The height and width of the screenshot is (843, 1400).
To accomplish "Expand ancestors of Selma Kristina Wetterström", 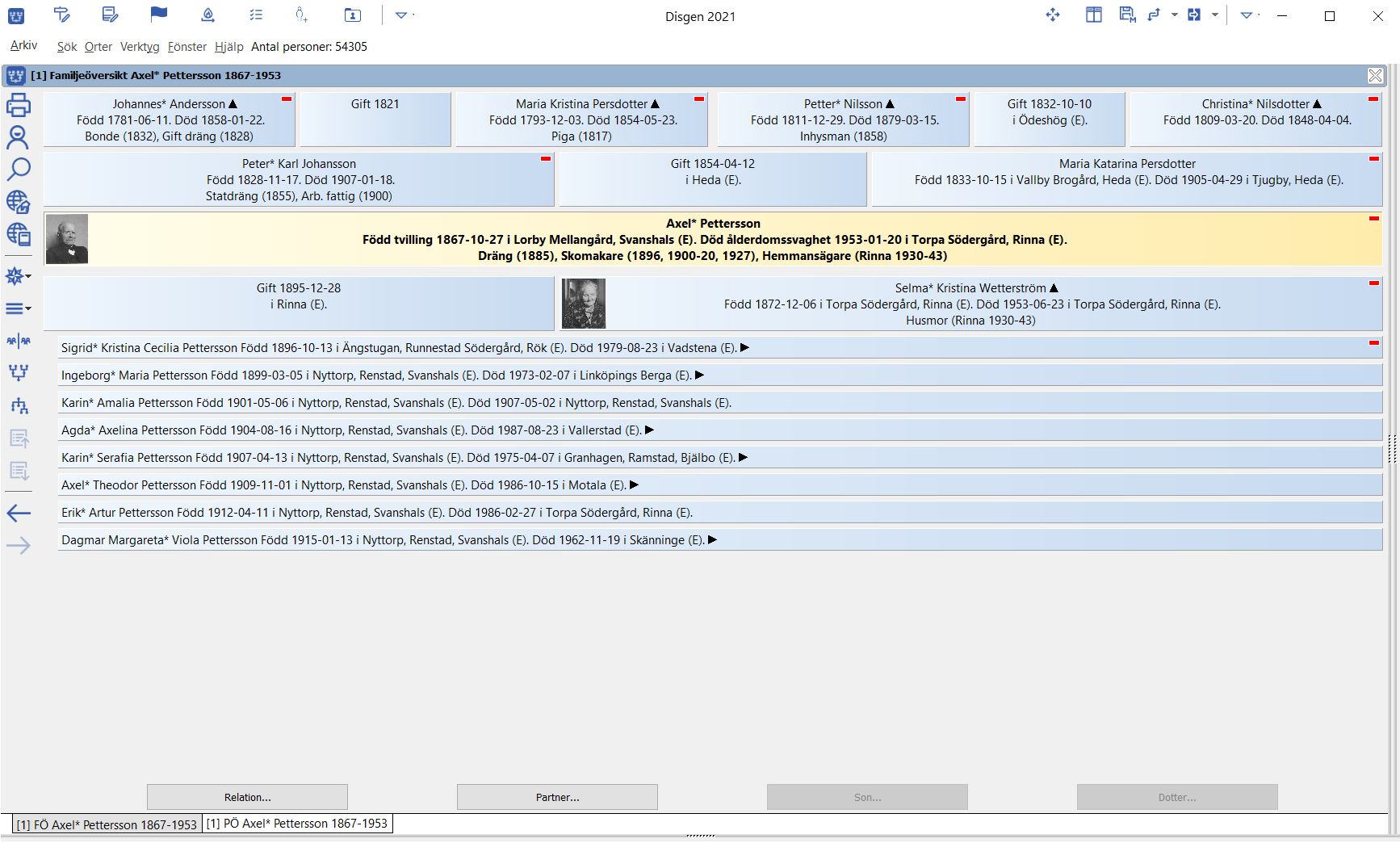I will click(1054, 288).
